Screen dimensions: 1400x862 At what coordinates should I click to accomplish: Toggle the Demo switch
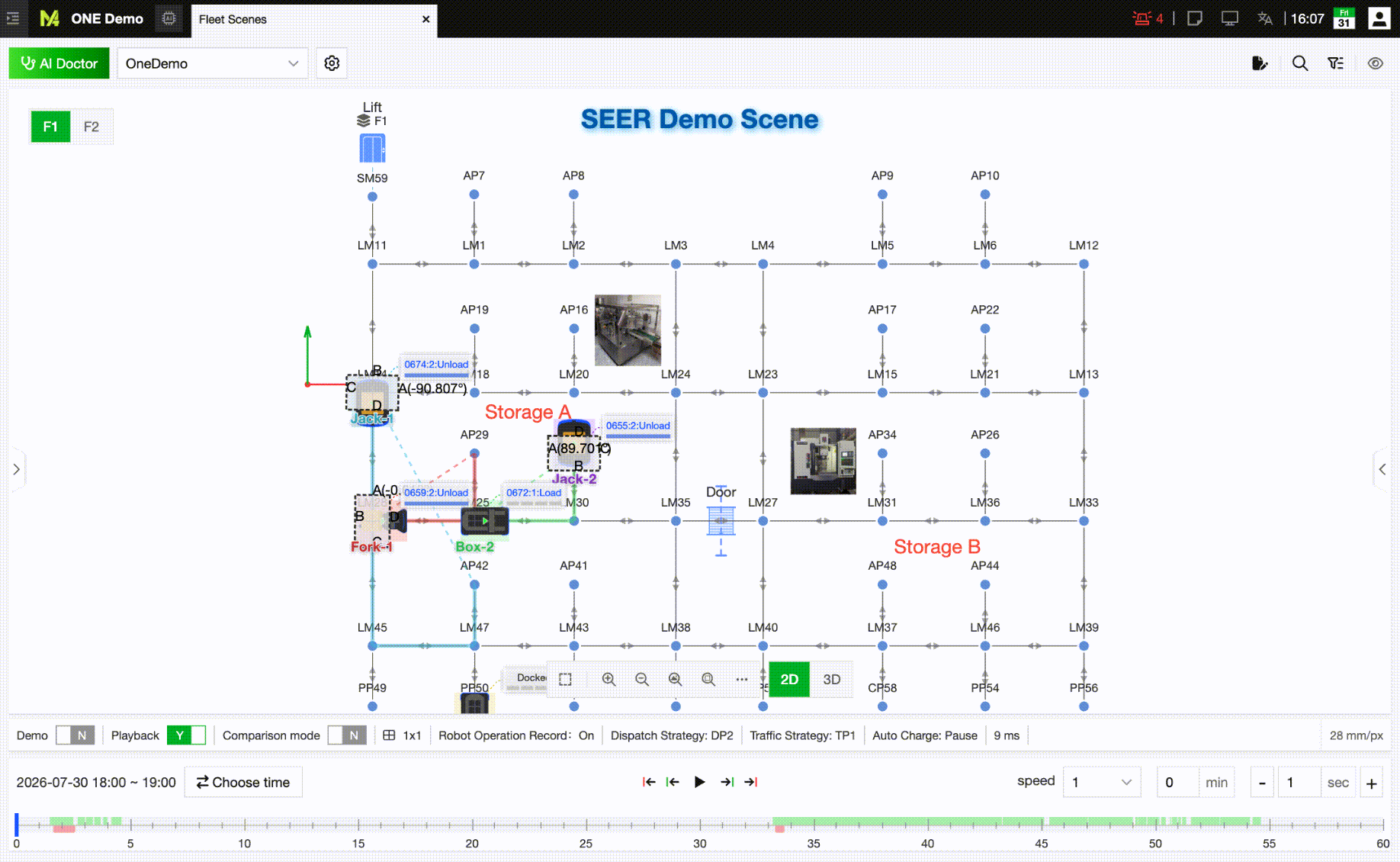click(75, 735)
